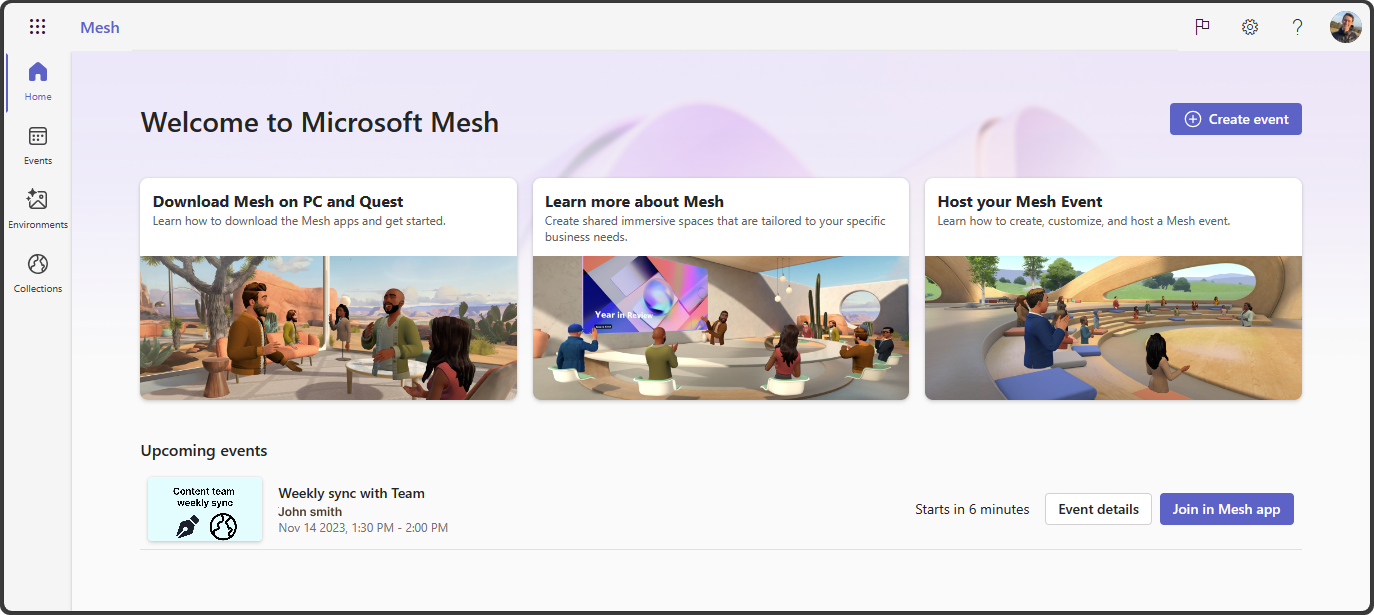
Task: Open the help question mark icon
Action: coord(1297,27)
